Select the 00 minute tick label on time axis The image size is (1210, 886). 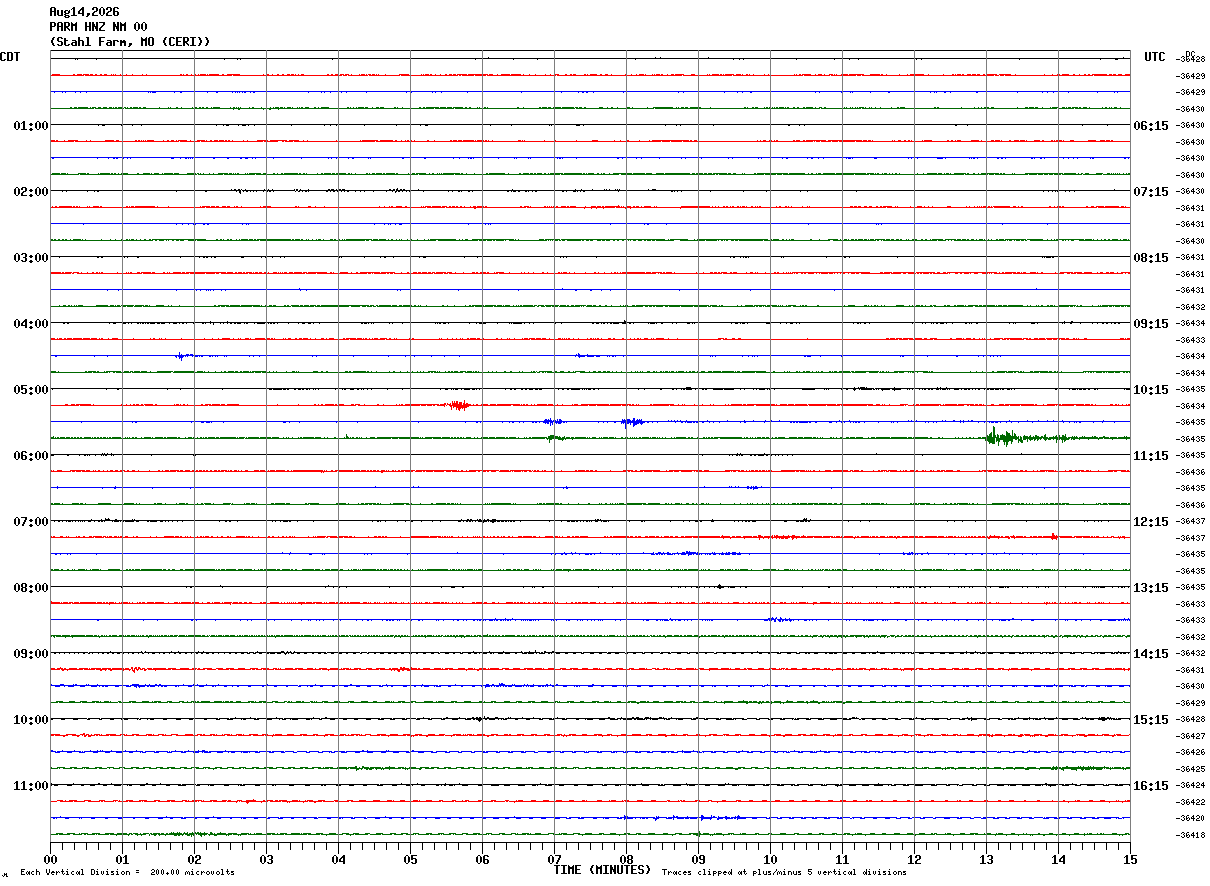click(x=50, y=859)
